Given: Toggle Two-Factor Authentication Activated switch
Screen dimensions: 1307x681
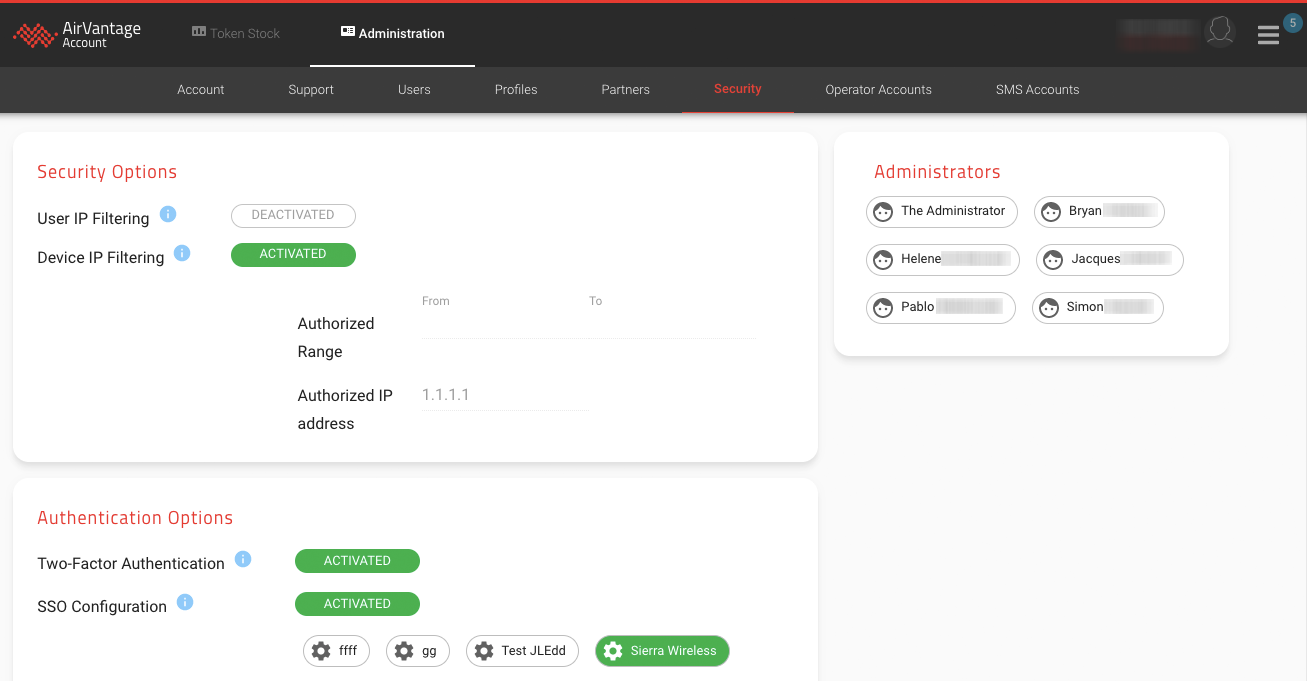Looking at the screenshot, I should (357, 561).
